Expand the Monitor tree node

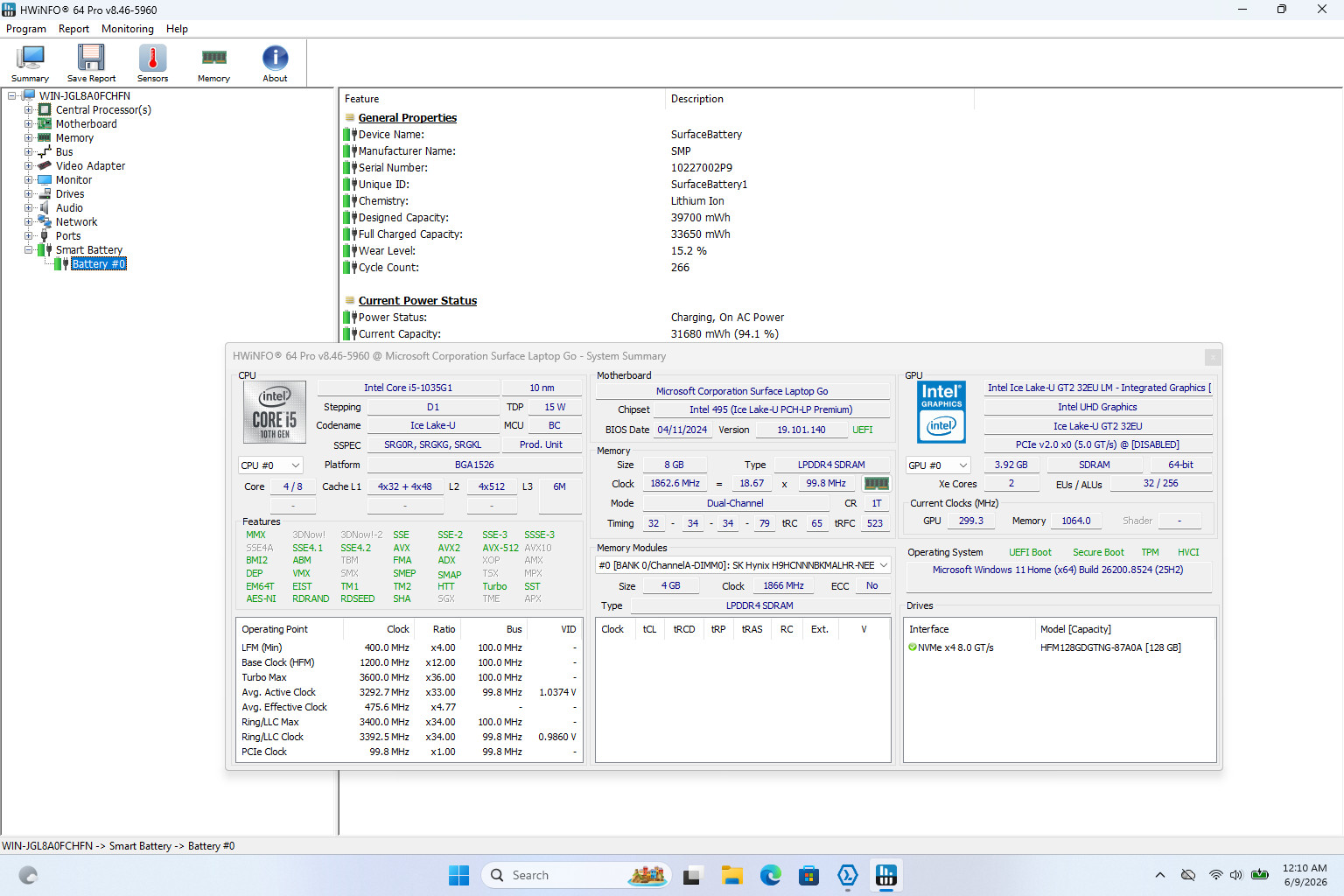pos(29,180)
